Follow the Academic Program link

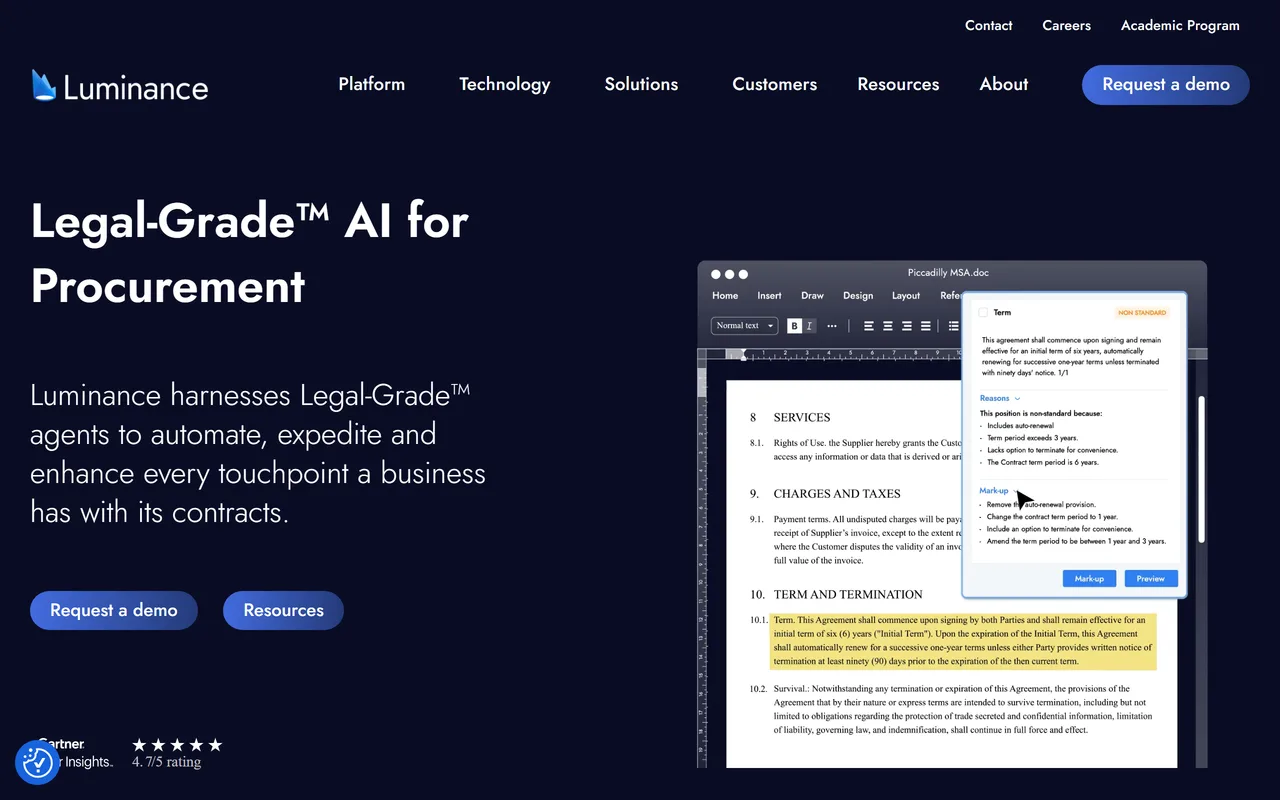click(x=1180, y=25)
